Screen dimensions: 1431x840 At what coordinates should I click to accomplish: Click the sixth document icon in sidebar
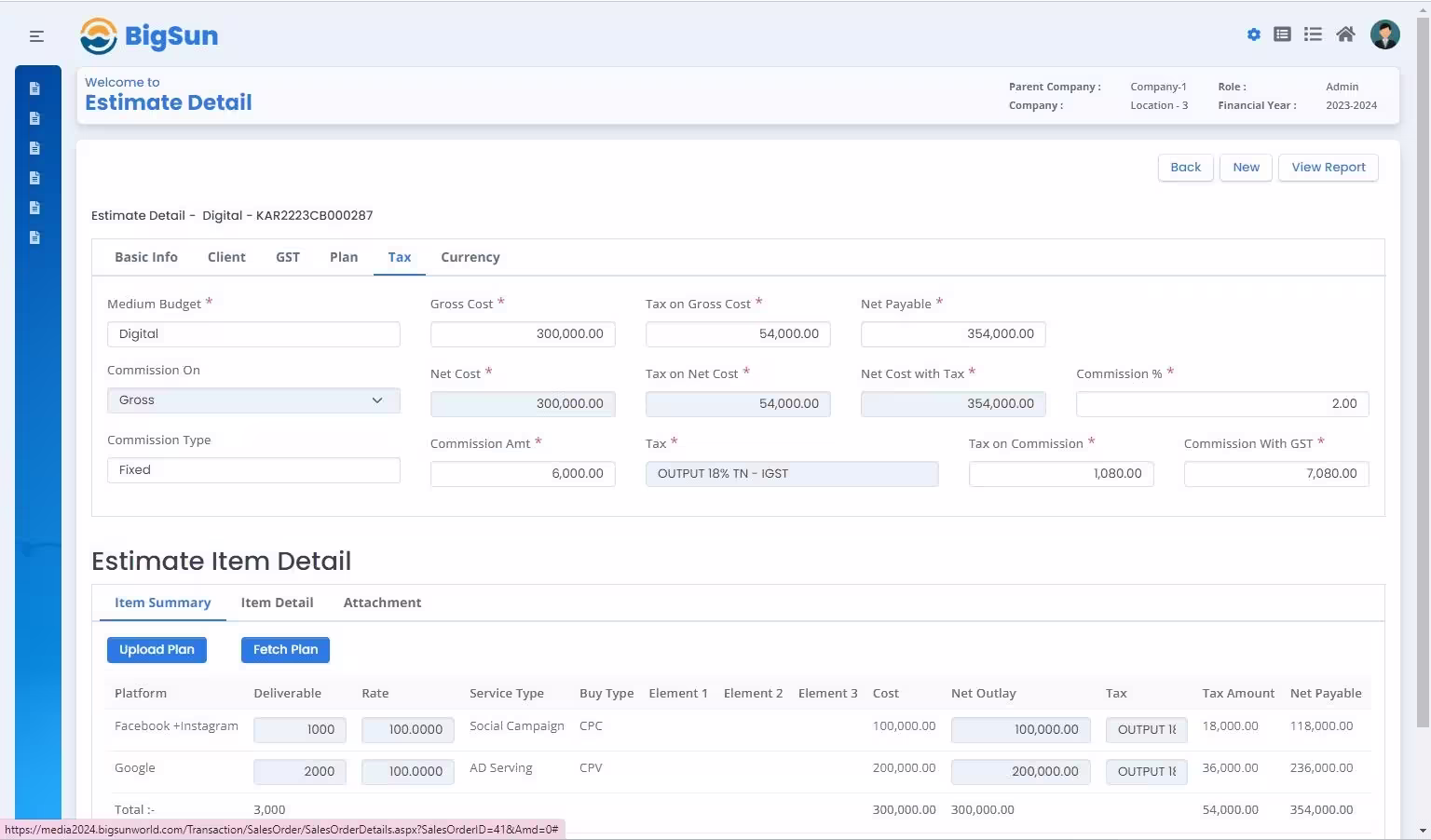coord(35,237)
